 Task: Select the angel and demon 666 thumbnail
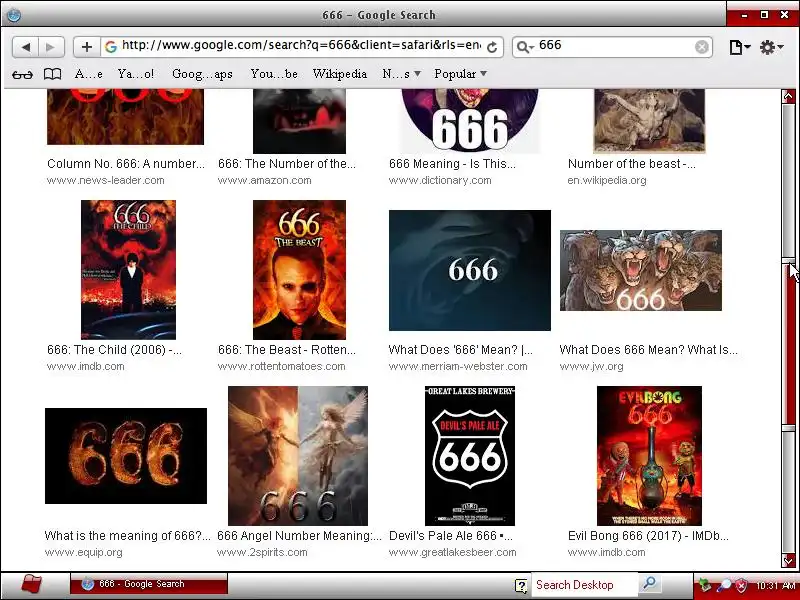[298, 456]
